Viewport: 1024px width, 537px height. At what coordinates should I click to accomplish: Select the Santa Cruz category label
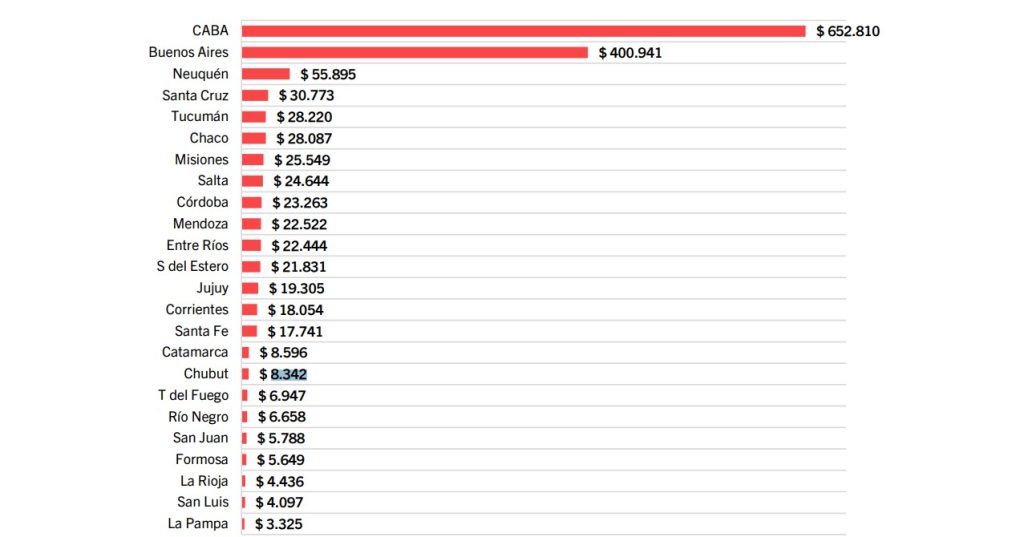pos(195,96)
